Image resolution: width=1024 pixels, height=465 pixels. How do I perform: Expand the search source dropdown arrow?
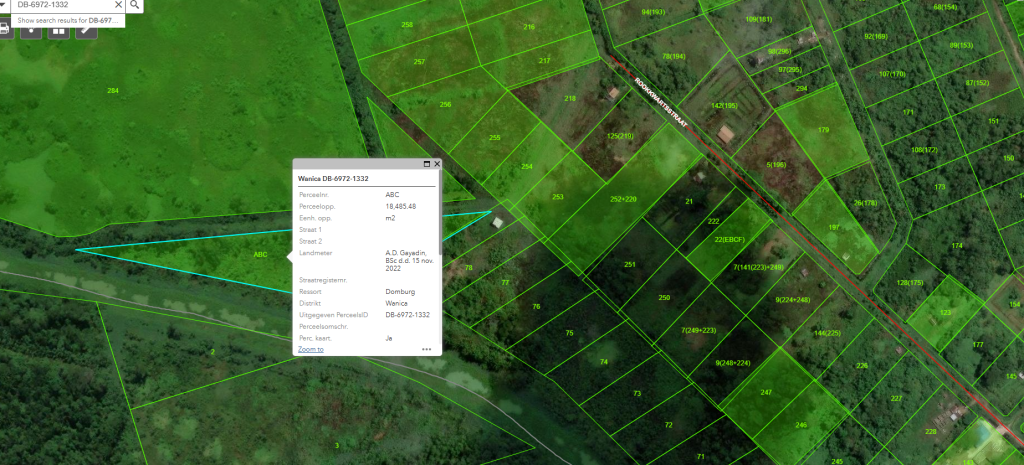pos(4,5)
